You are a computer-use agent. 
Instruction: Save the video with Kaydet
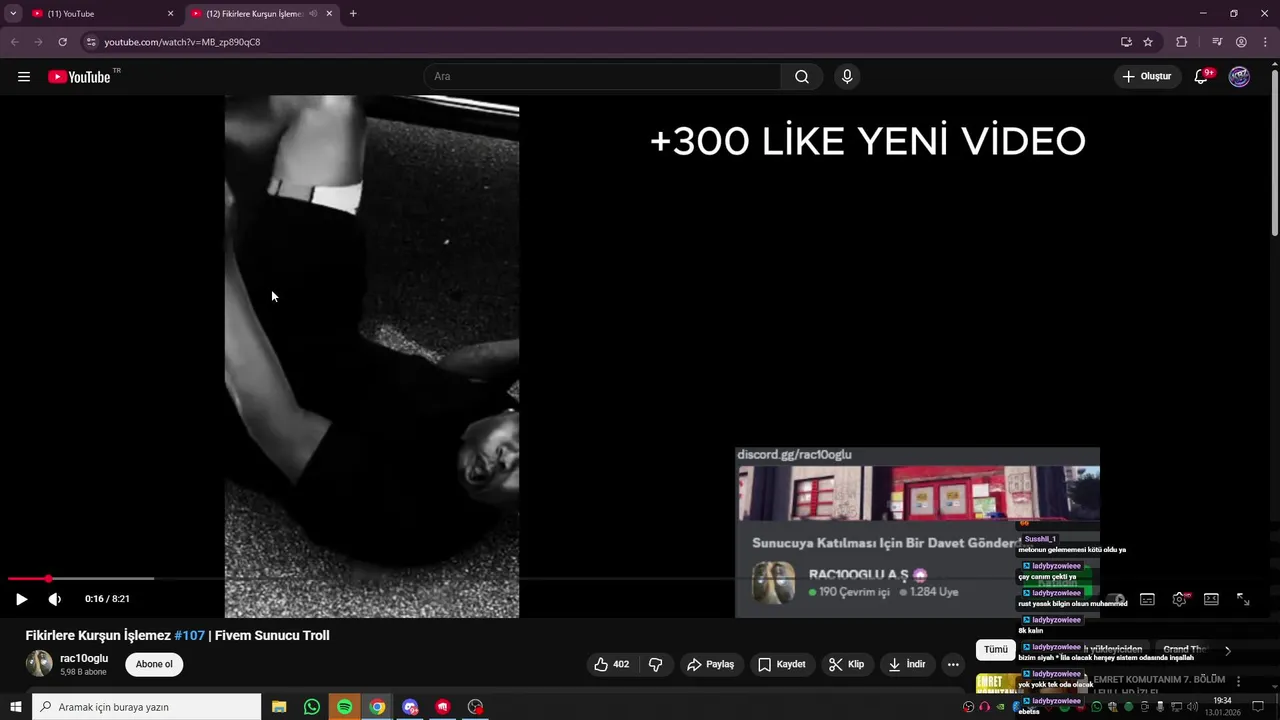tap(781, 664)
